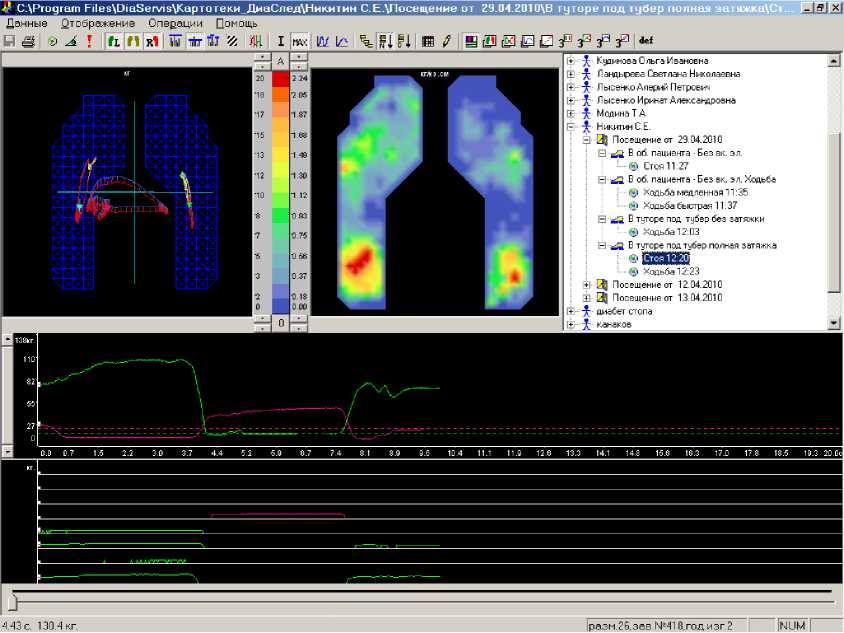Image resolution: width=844 pixels, height=633 pixels.
Task: Click the MAX toolbar icon
Action: coord(299,42)
